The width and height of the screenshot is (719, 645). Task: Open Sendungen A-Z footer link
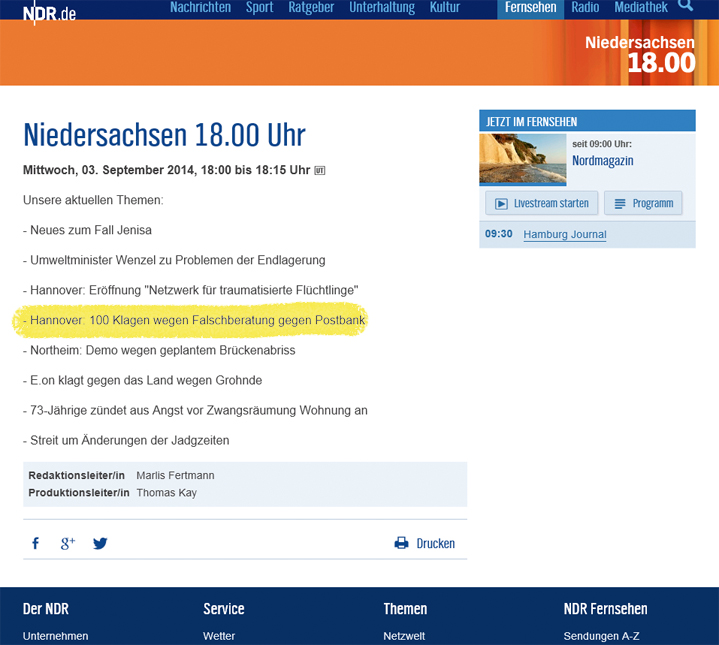(601, 636)
